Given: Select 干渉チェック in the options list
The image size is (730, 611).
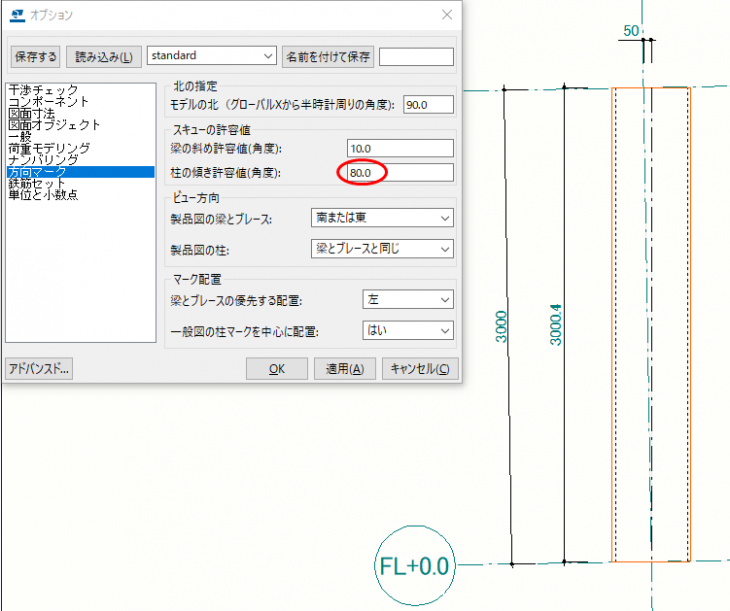Looking at the screenshot, I should (x=43, y=89).
